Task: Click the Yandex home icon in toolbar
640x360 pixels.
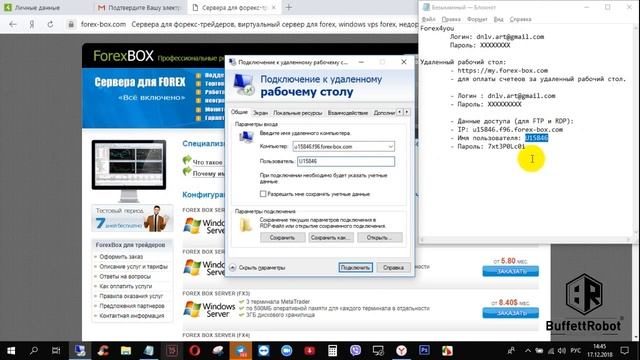Action: (x=32, y=24)
